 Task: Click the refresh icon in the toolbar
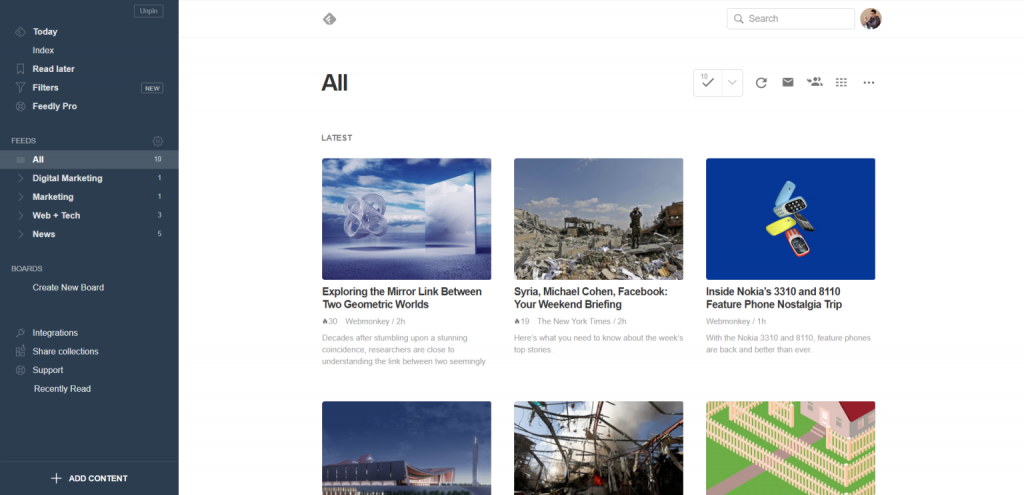tap(761, 83)
